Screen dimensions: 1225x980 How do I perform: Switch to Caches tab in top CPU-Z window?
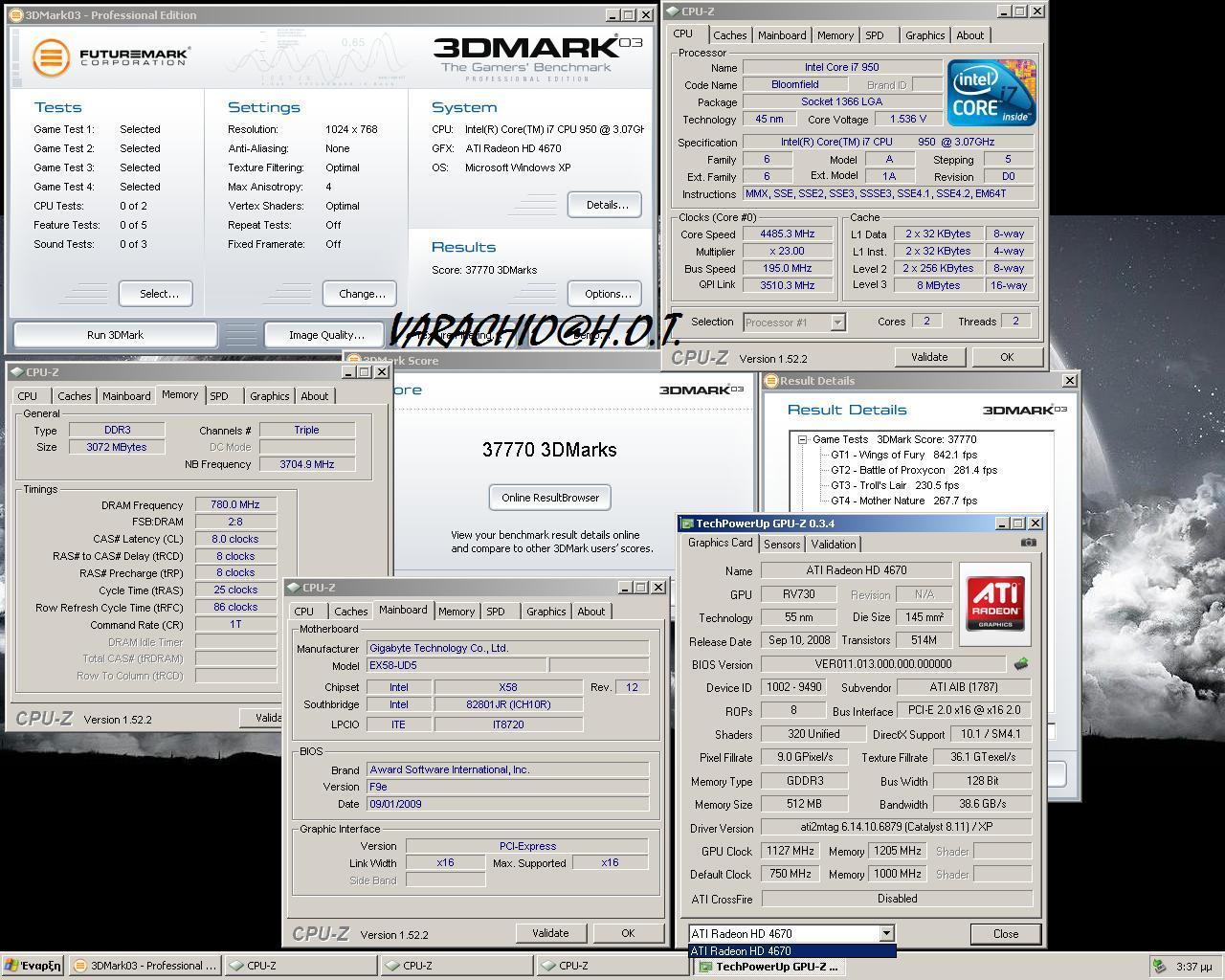click(729, 35)
